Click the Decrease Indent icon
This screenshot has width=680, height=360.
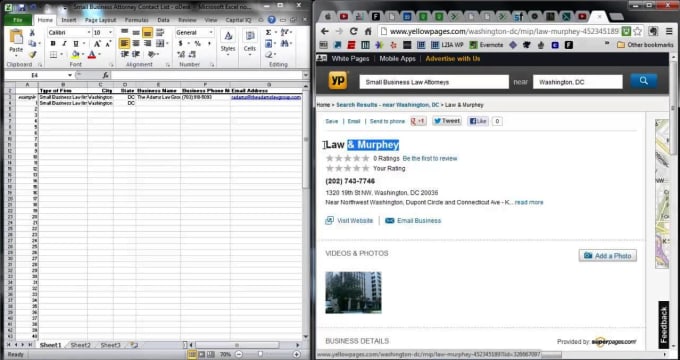[124, 54]
